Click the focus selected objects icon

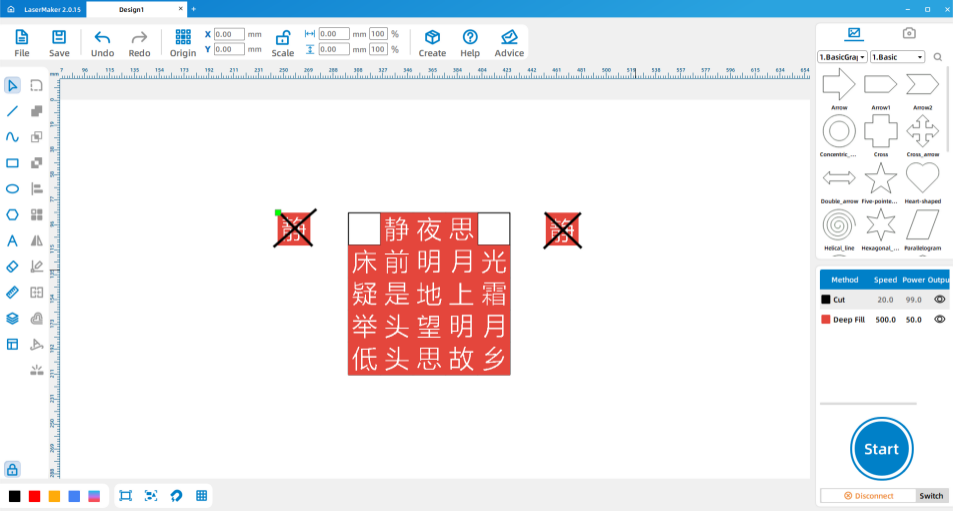(x=151, y=496)
